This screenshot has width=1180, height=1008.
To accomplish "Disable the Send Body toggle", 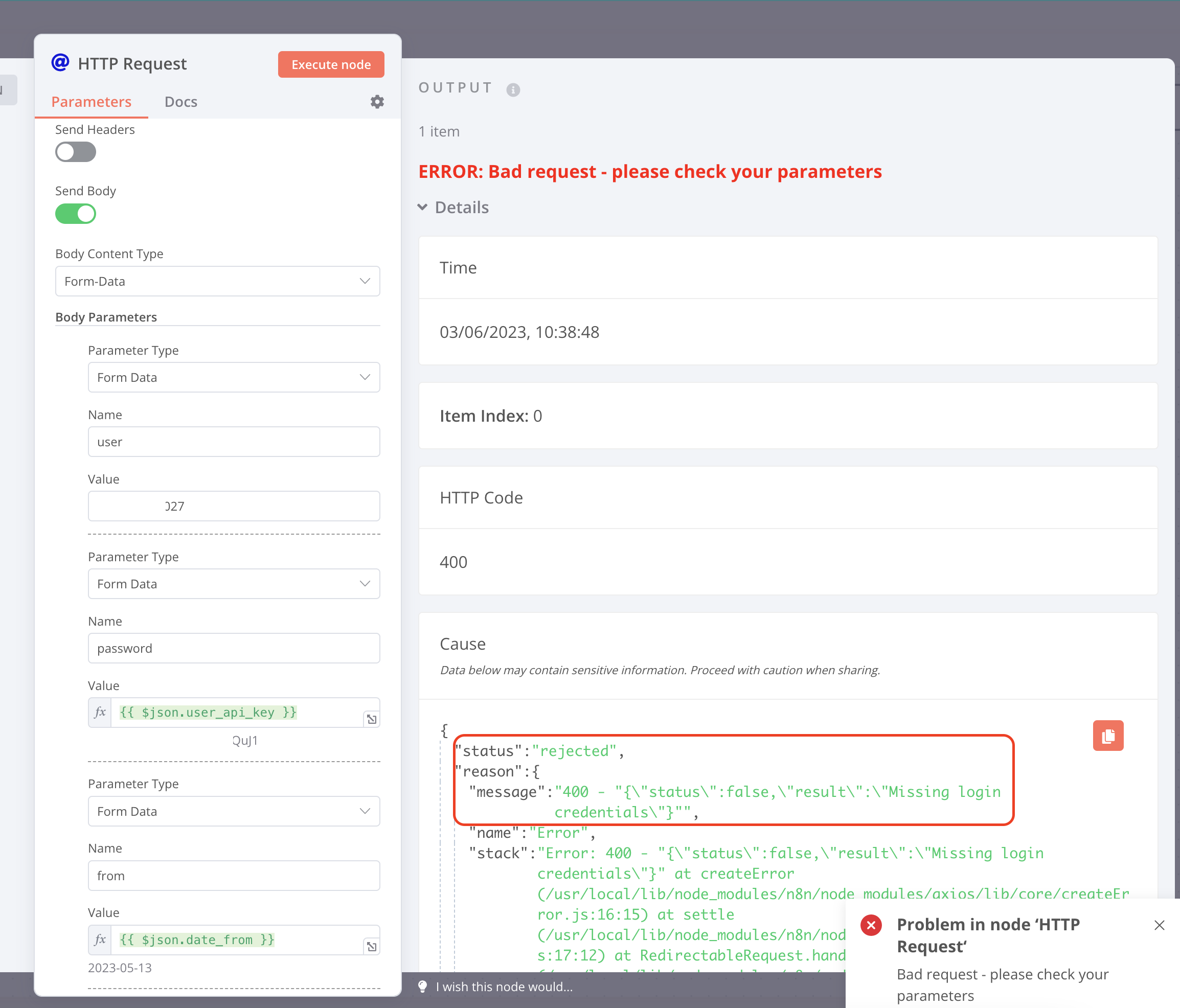I will coord(76,214).
